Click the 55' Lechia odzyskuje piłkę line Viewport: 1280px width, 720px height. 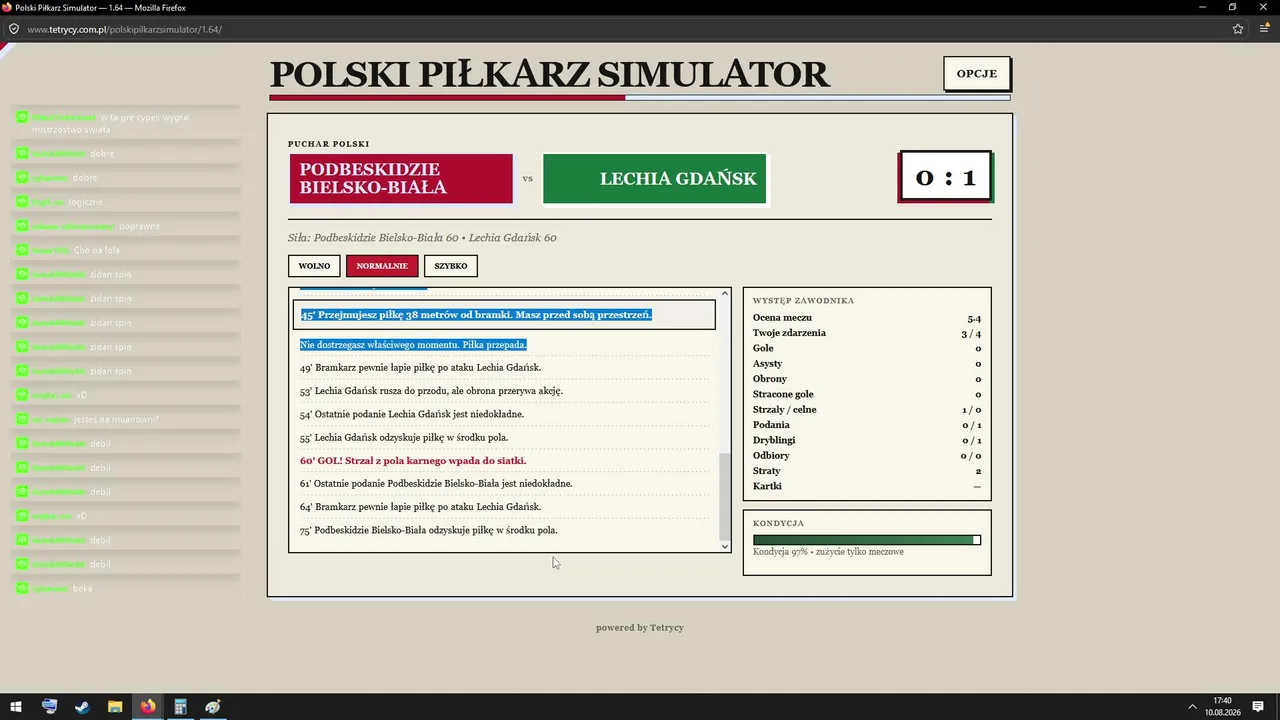[x=404, y=438]
